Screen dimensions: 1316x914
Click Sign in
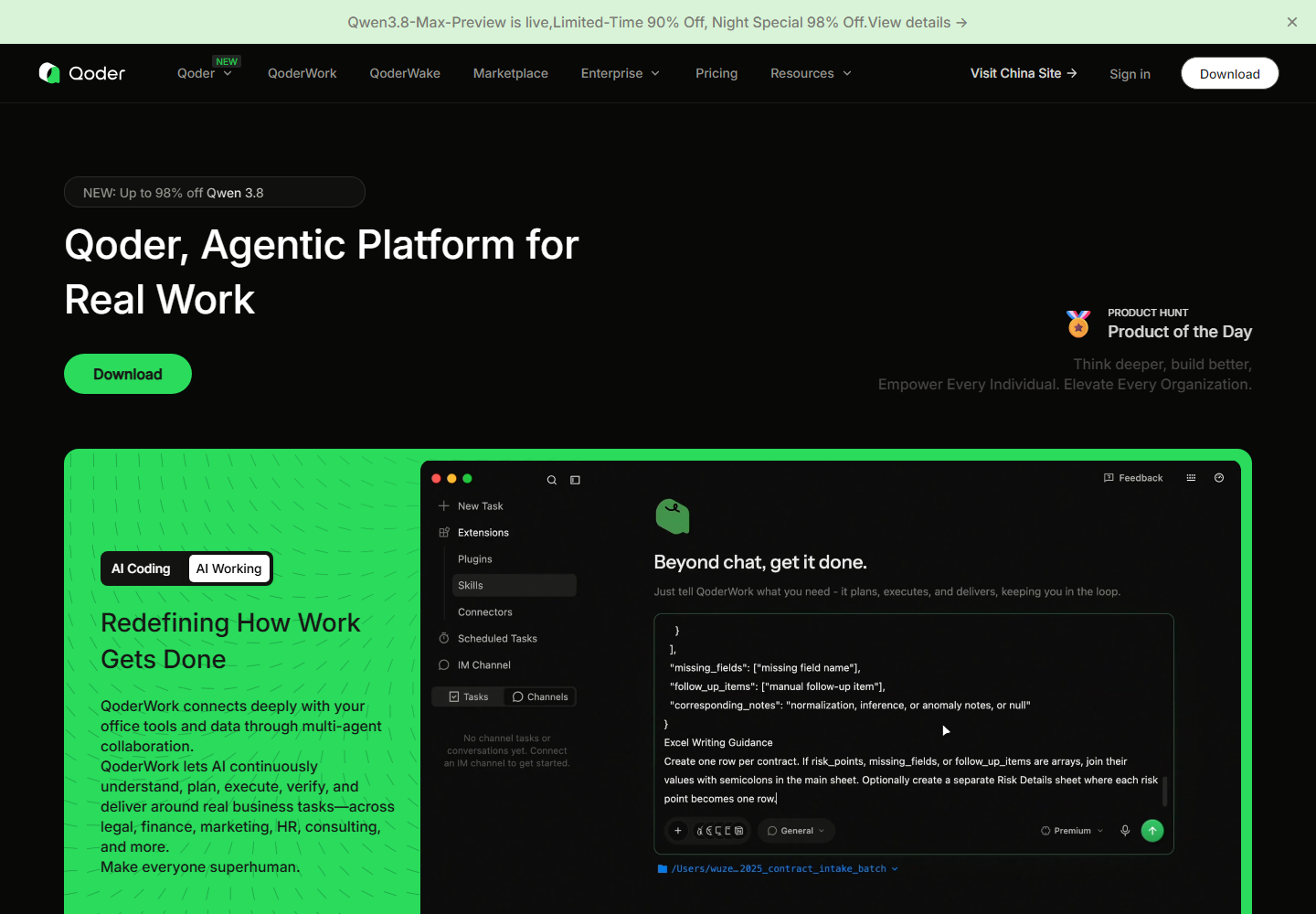click(1130, 74)
